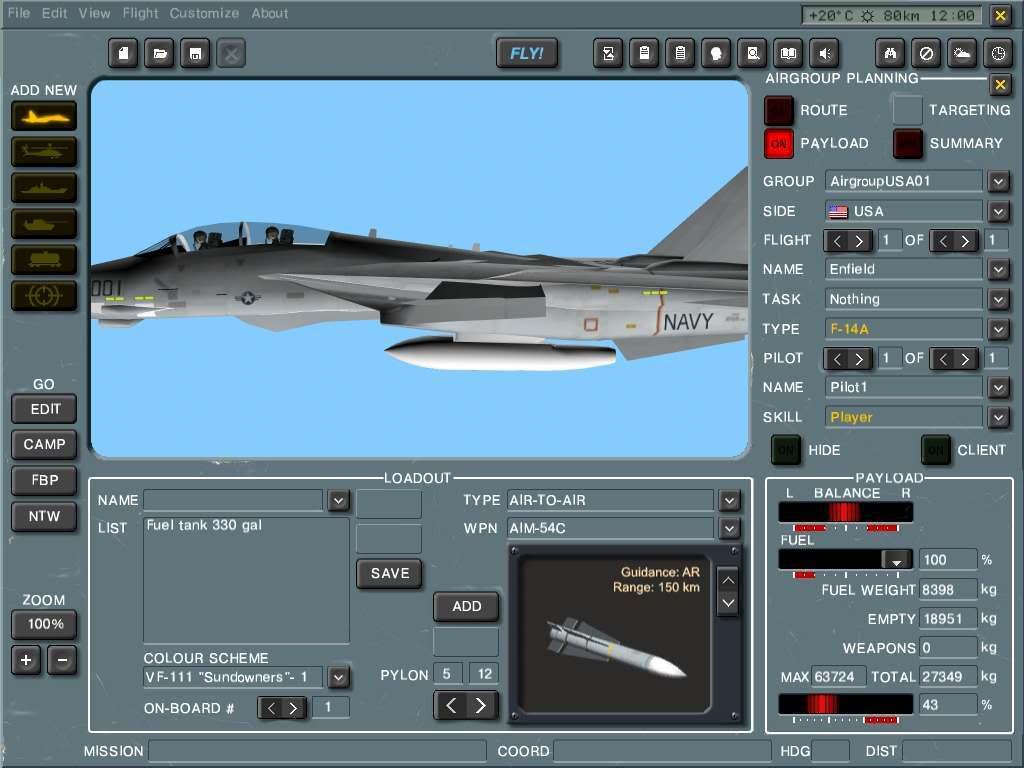This screenshot has width=1024, height=768.
Task: Open the mission briefing book icon
Action: click(x=789, y=53)
